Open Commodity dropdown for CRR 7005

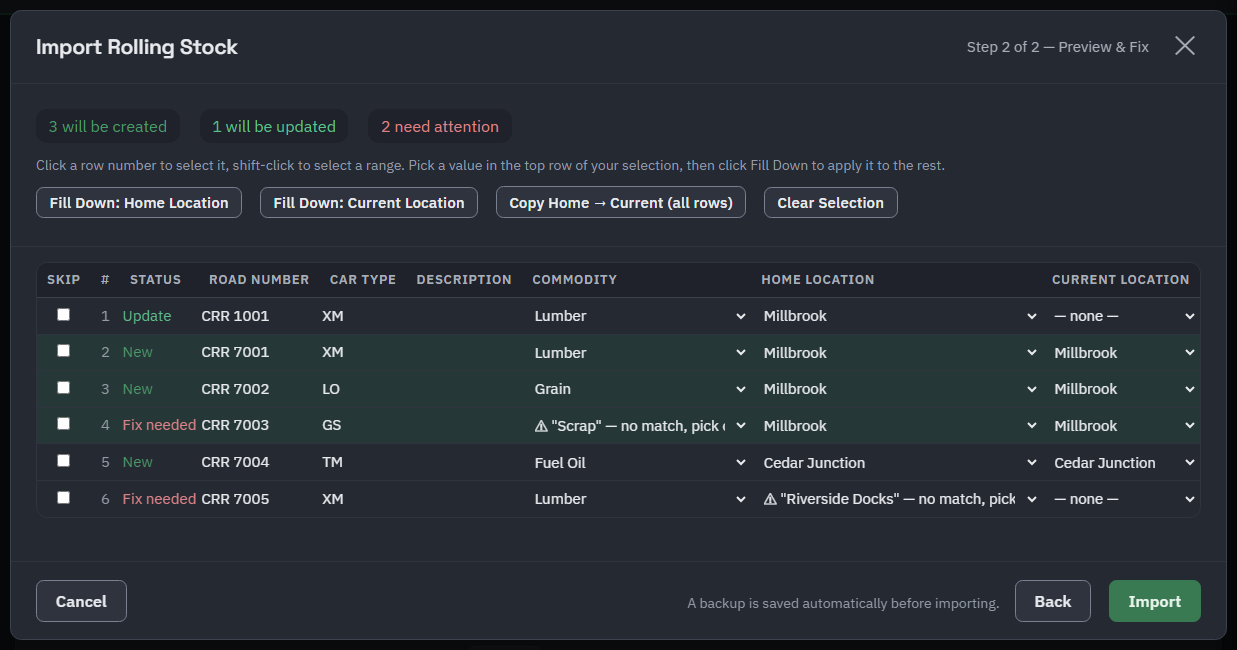coord(640,499)
